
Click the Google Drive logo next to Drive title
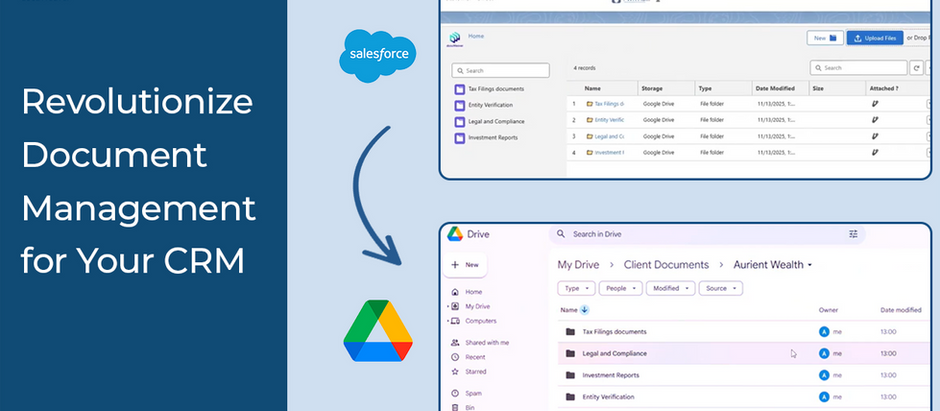pyautogui.click(x=454, y=234)
